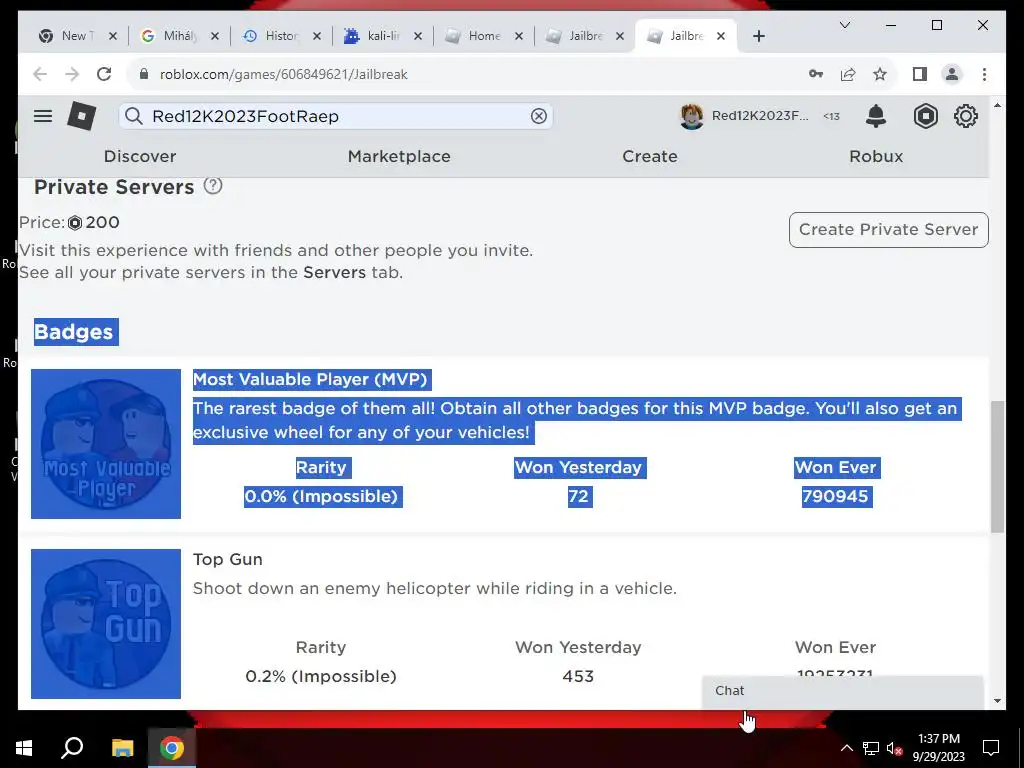Viewport: 1024px width, 768px height.
Task: Go forward in Chrome browser
Action: pyautogui.click(x=72, y=74)
